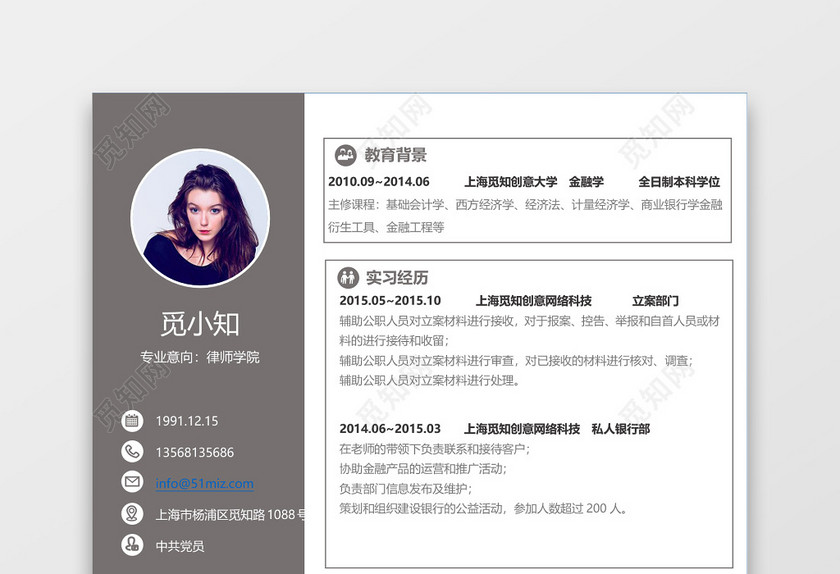Click the line 衍生工具、金融工程等
Screen dimensions: 840x574
click(x=386, y=227)
